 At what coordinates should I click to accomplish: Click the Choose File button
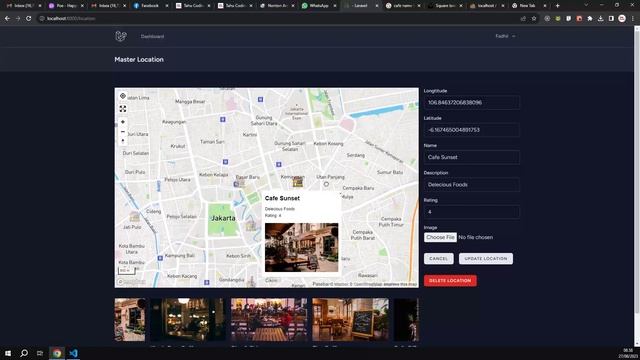(x=440, y=237)
